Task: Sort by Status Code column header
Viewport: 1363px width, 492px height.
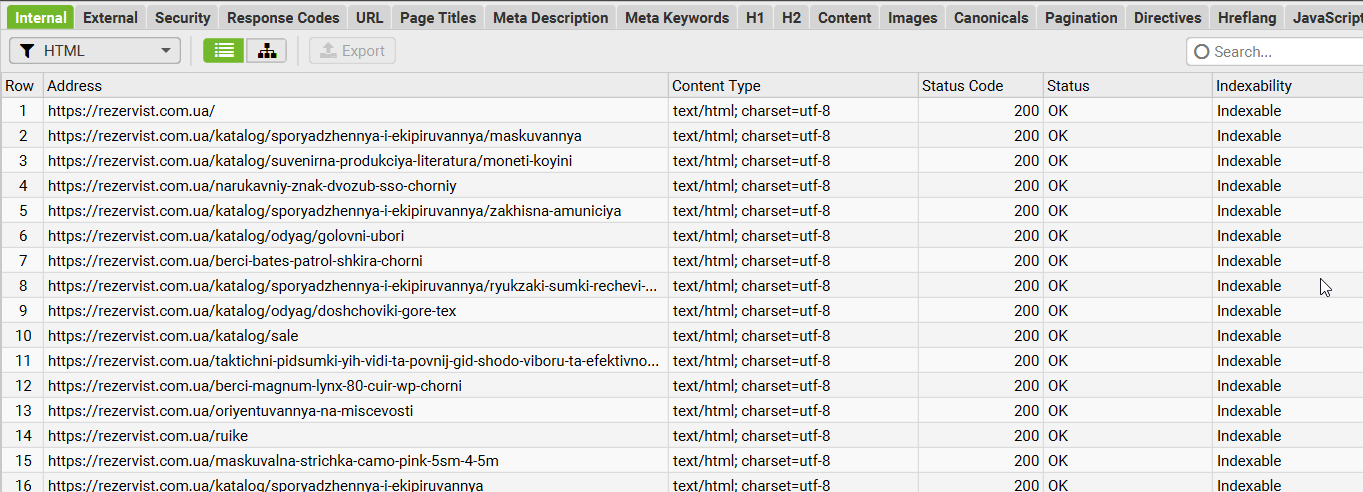Action: pos(962,86)
